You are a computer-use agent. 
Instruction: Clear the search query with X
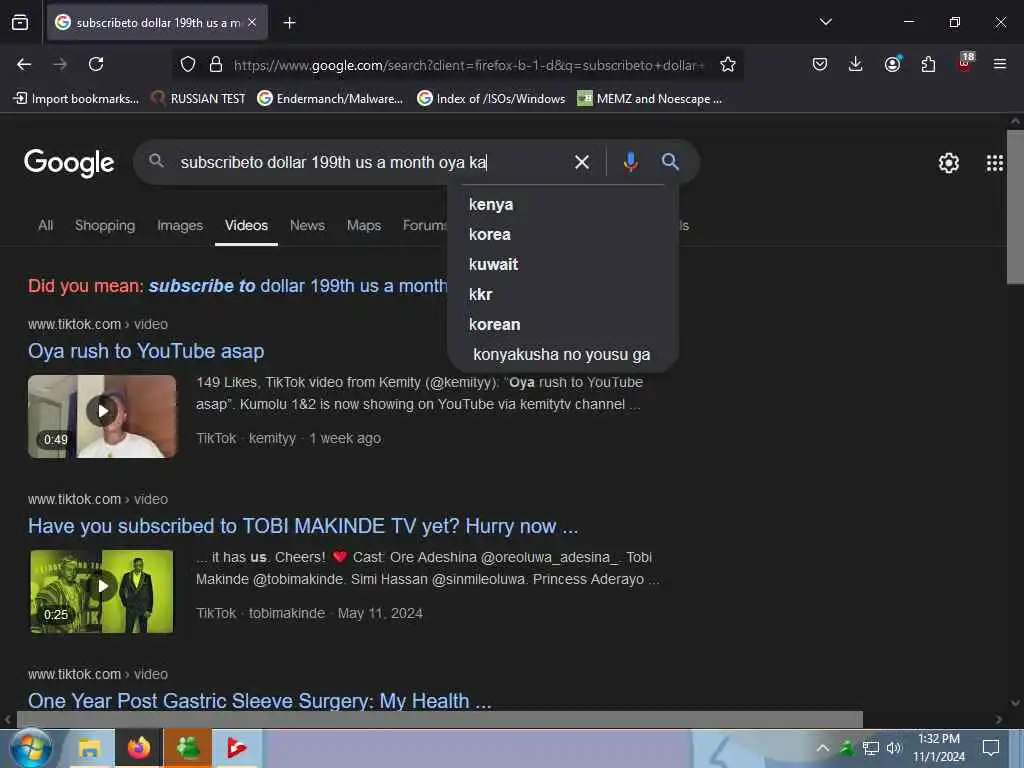pyautogui.click(x=581, y=162)
